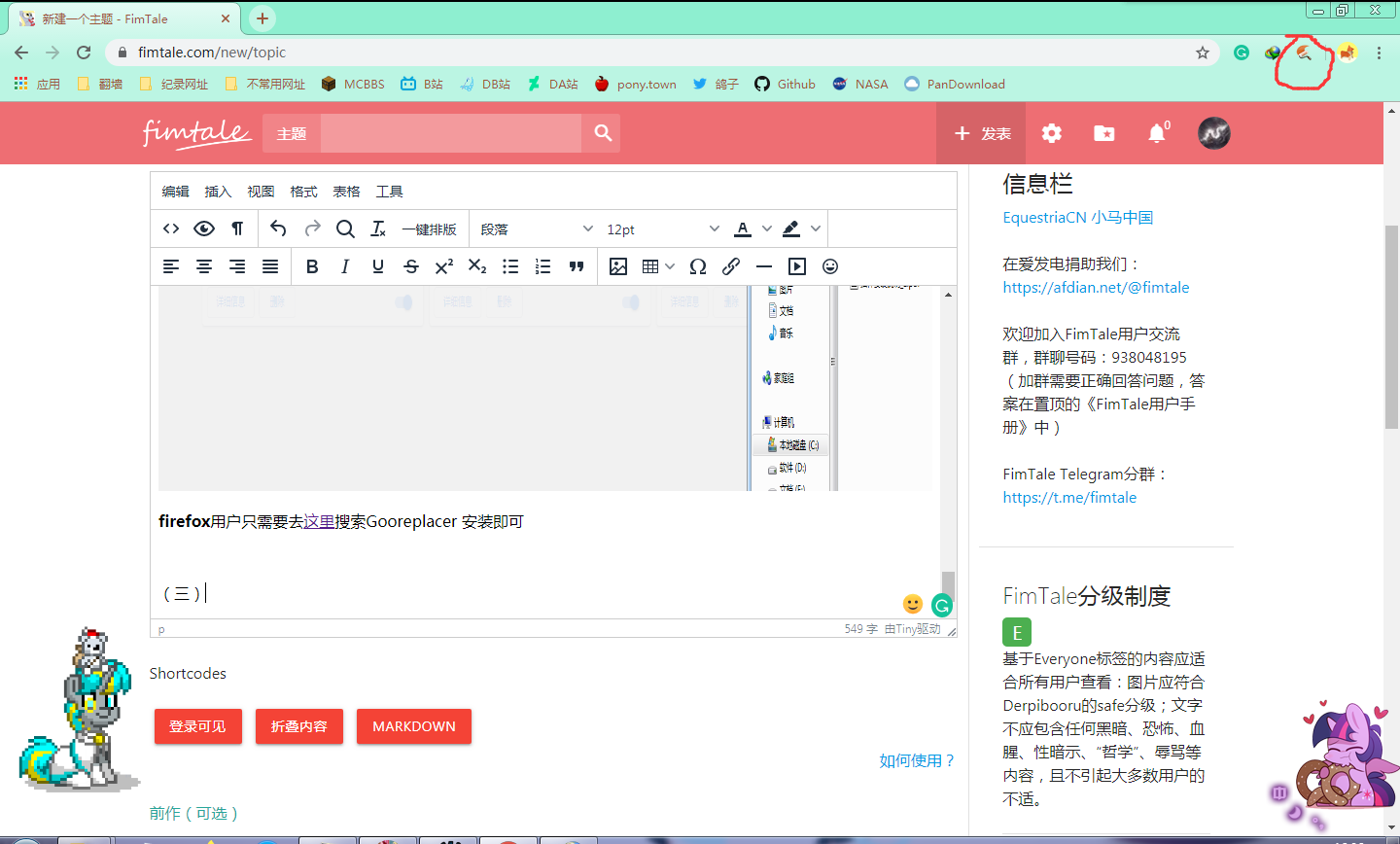Click the blockquote icon
This screenshot has width=1400, height=844.
tap(577, 266)
